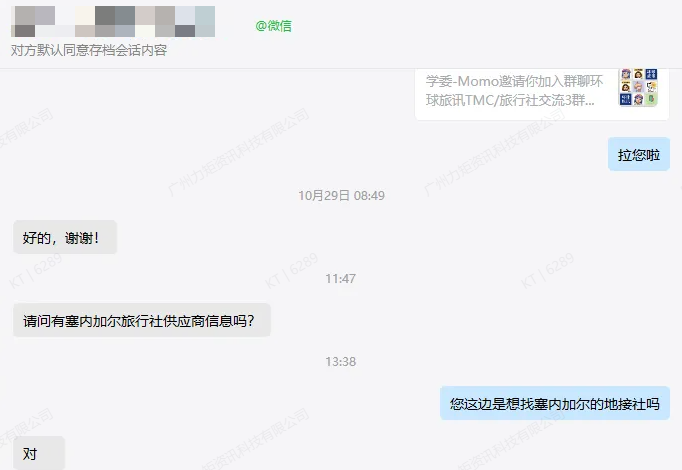Image resolution: width=682 pixels, height=470 pixels.
Task: Open the group avatar thumbnail in invite card
Action: 638,87
